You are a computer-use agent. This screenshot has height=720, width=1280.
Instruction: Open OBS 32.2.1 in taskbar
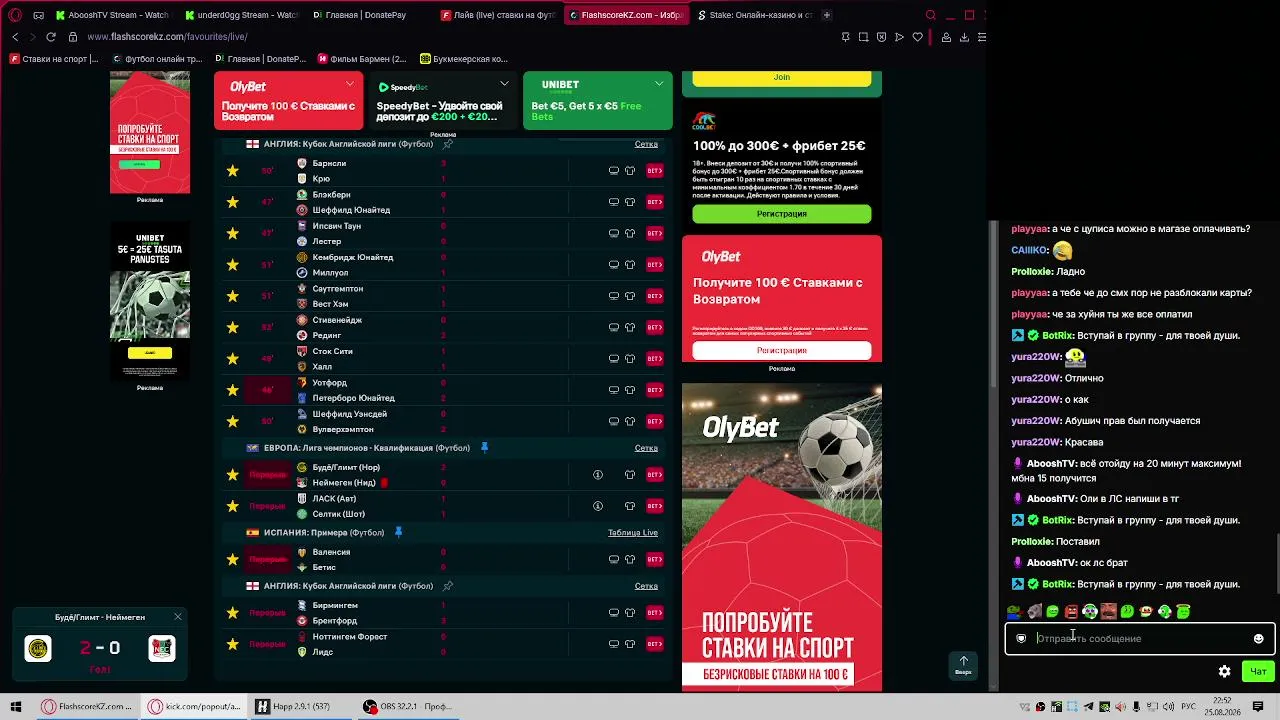click(x=409, y=707)
